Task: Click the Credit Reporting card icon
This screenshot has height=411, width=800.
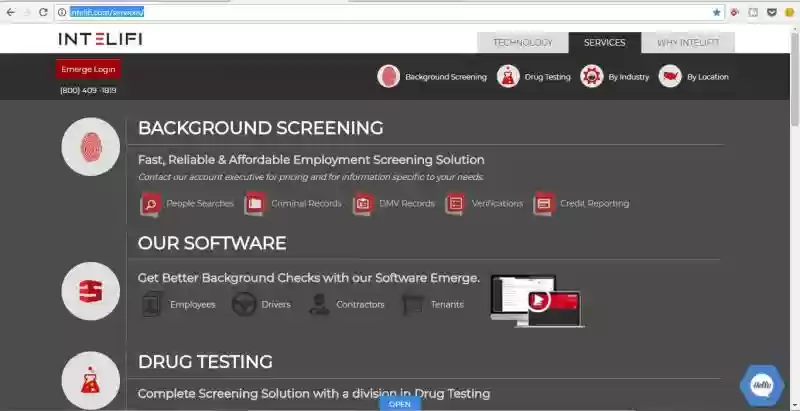Action: coord(544,204)
